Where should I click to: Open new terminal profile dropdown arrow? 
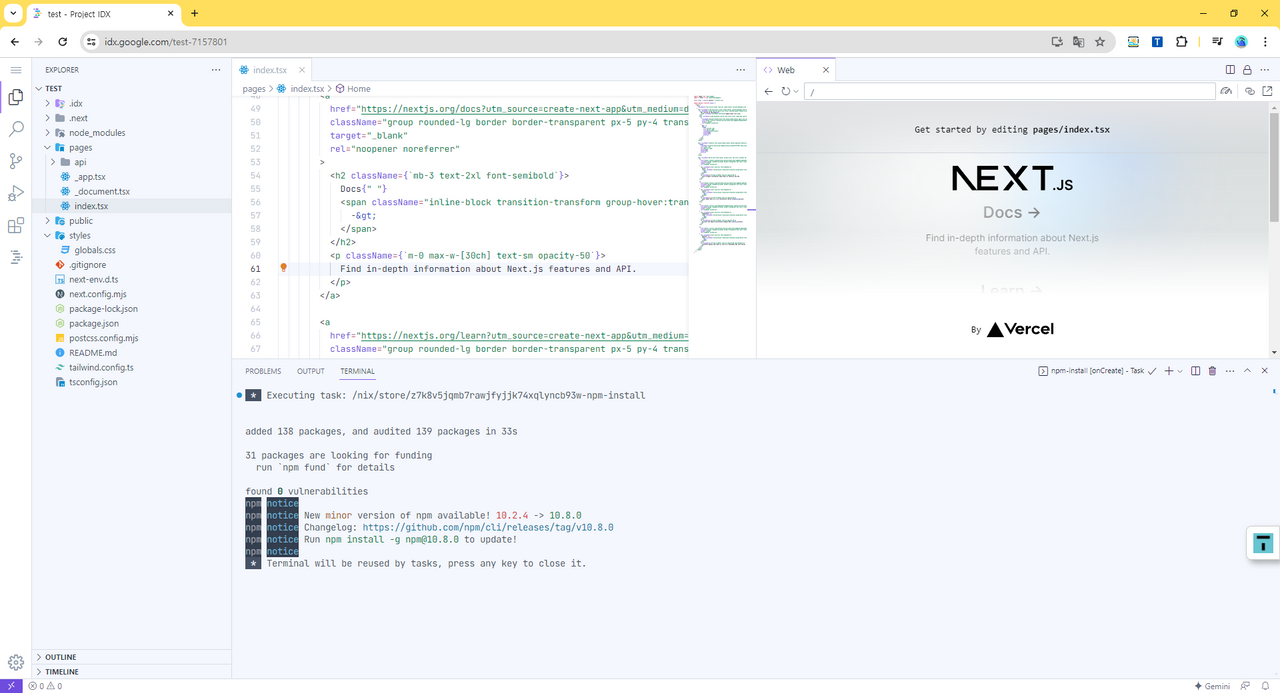click(1180, 371)
